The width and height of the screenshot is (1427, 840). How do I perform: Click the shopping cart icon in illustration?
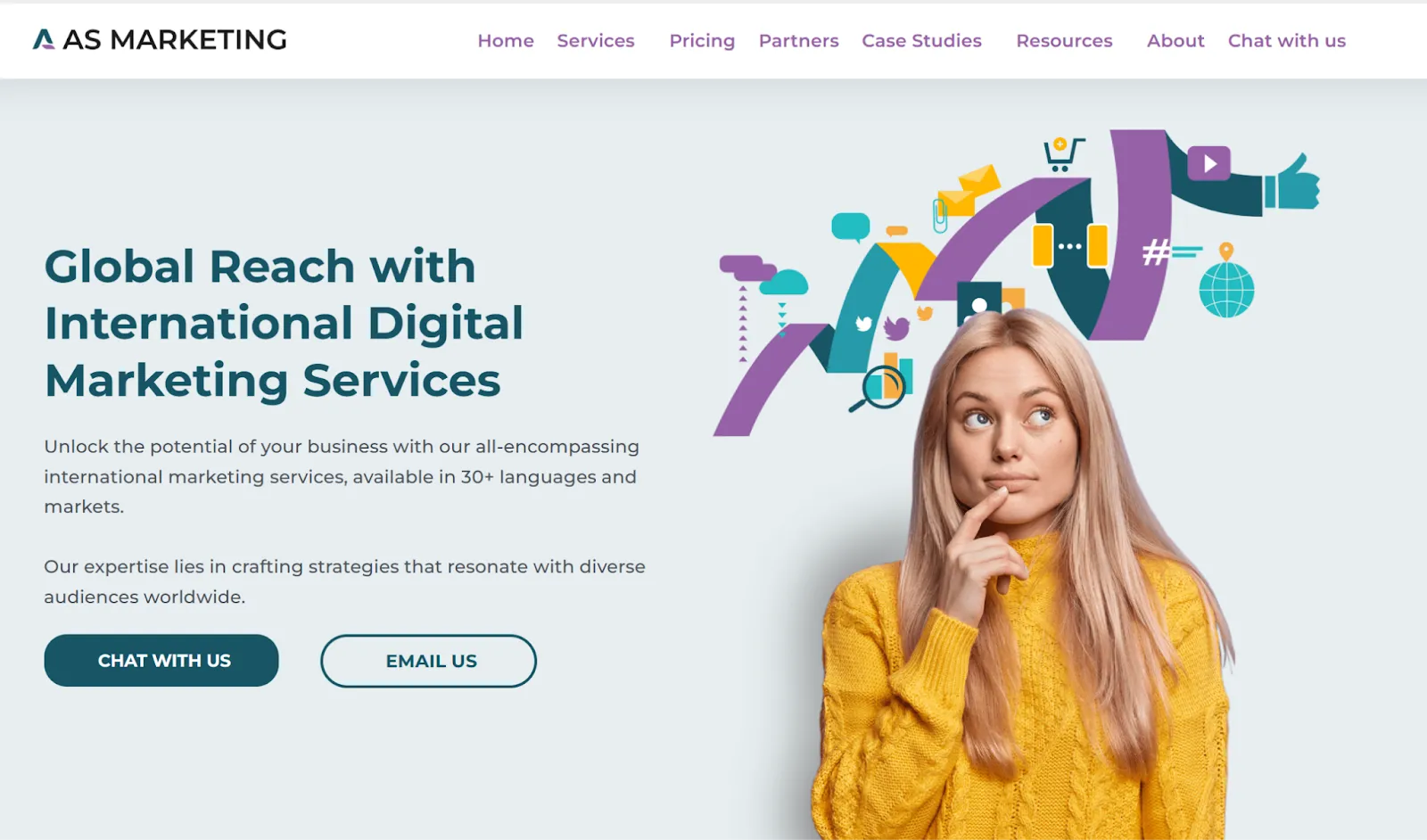(1064, 154)
